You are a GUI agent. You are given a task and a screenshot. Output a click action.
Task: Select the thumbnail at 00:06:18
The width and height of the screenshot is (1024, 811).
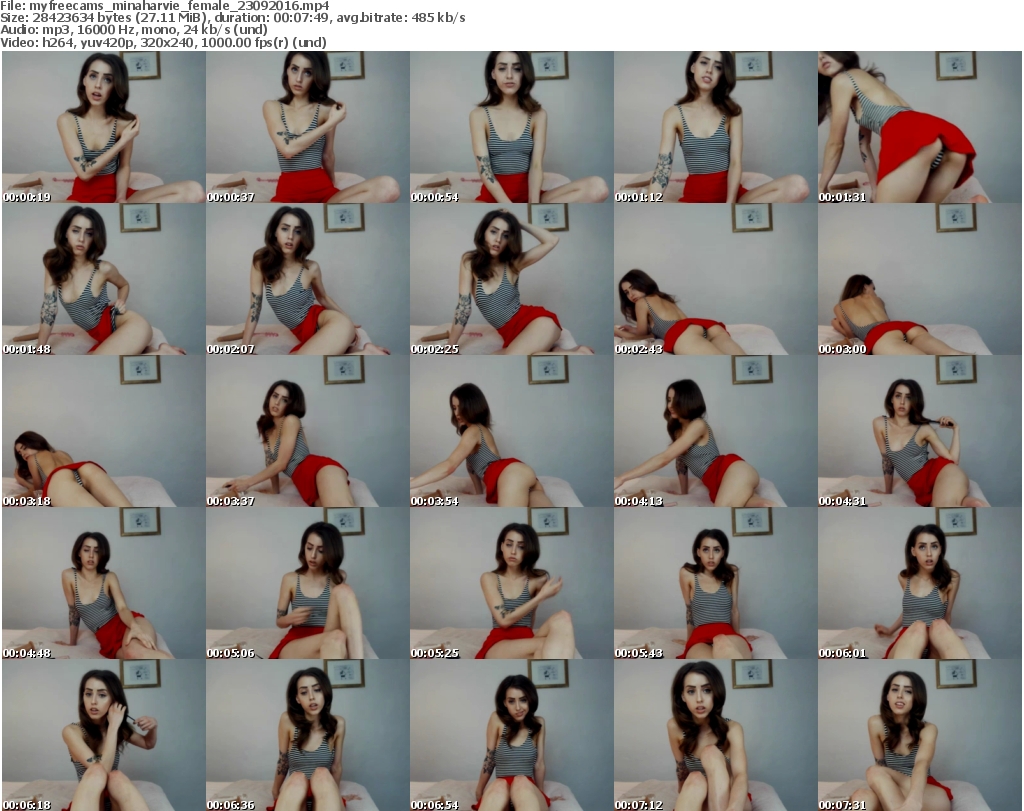click(x=104, y=735)
